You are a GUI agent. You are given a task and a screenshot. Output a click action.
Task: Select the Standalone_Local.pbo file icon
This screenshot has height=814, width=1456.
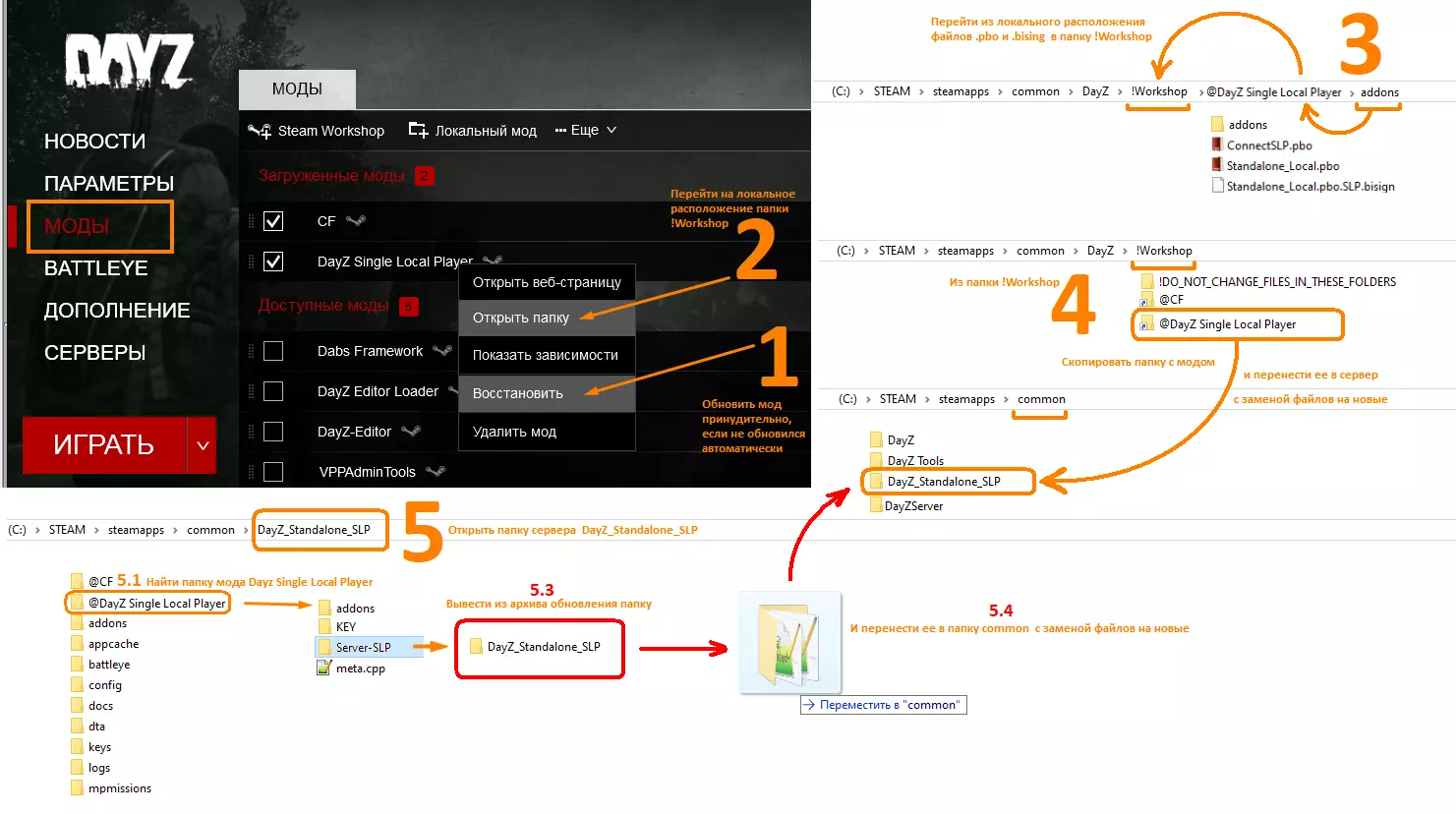(x=1217, y=165)
